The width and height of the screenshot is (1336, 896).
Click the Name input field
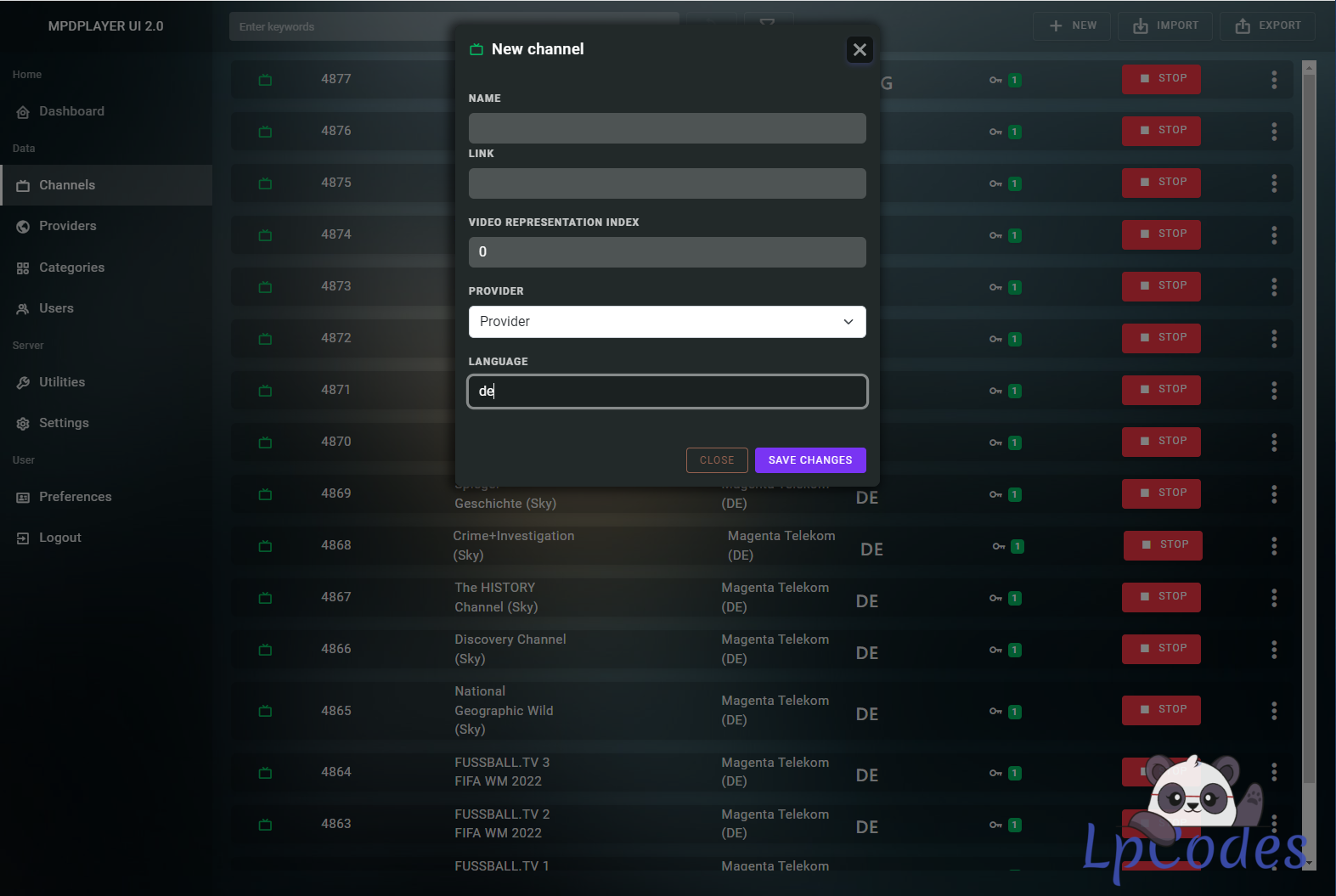667,128
